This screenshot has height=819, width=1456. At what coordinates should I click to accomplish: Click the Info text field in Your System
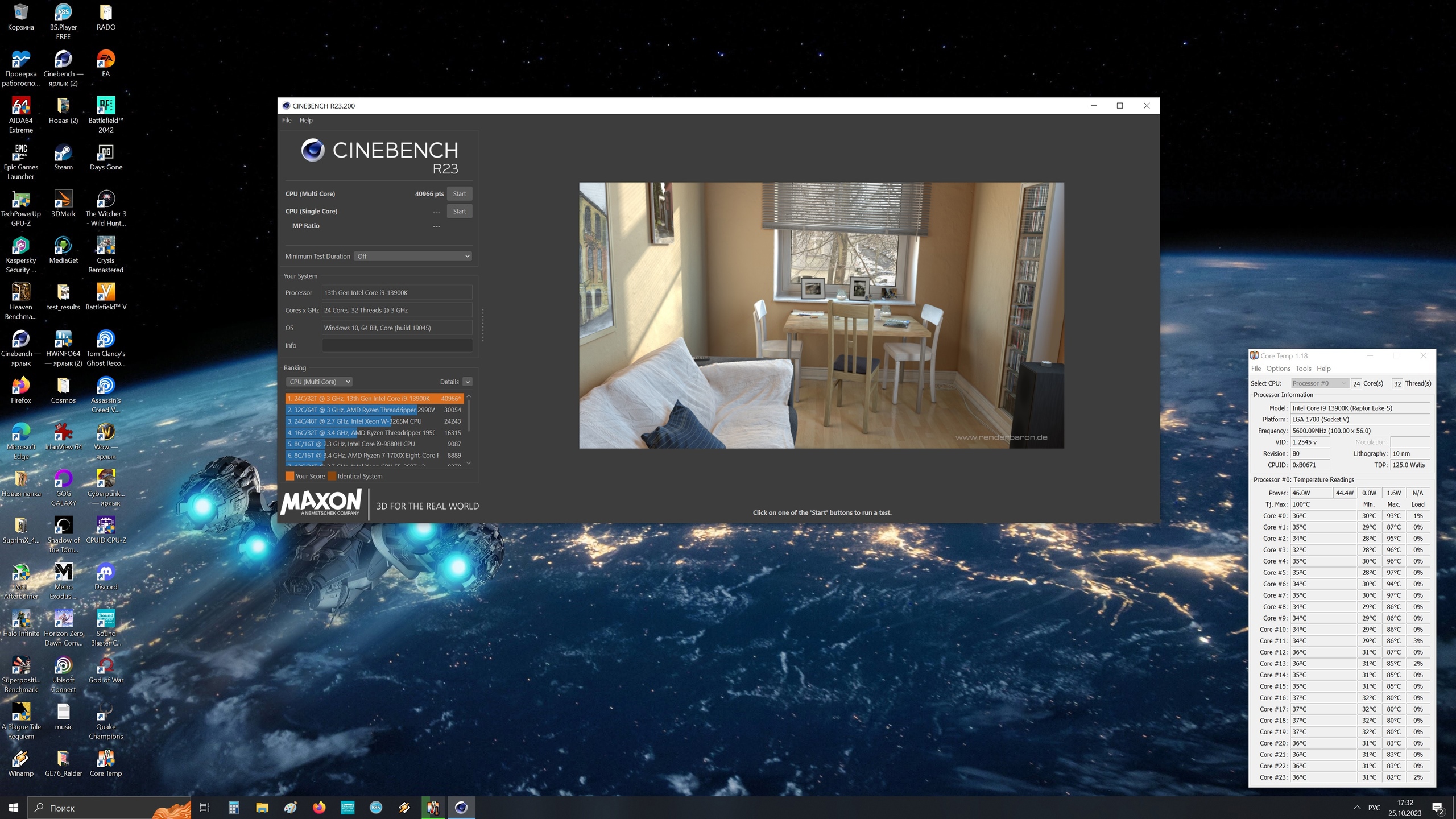pos(396,345)
